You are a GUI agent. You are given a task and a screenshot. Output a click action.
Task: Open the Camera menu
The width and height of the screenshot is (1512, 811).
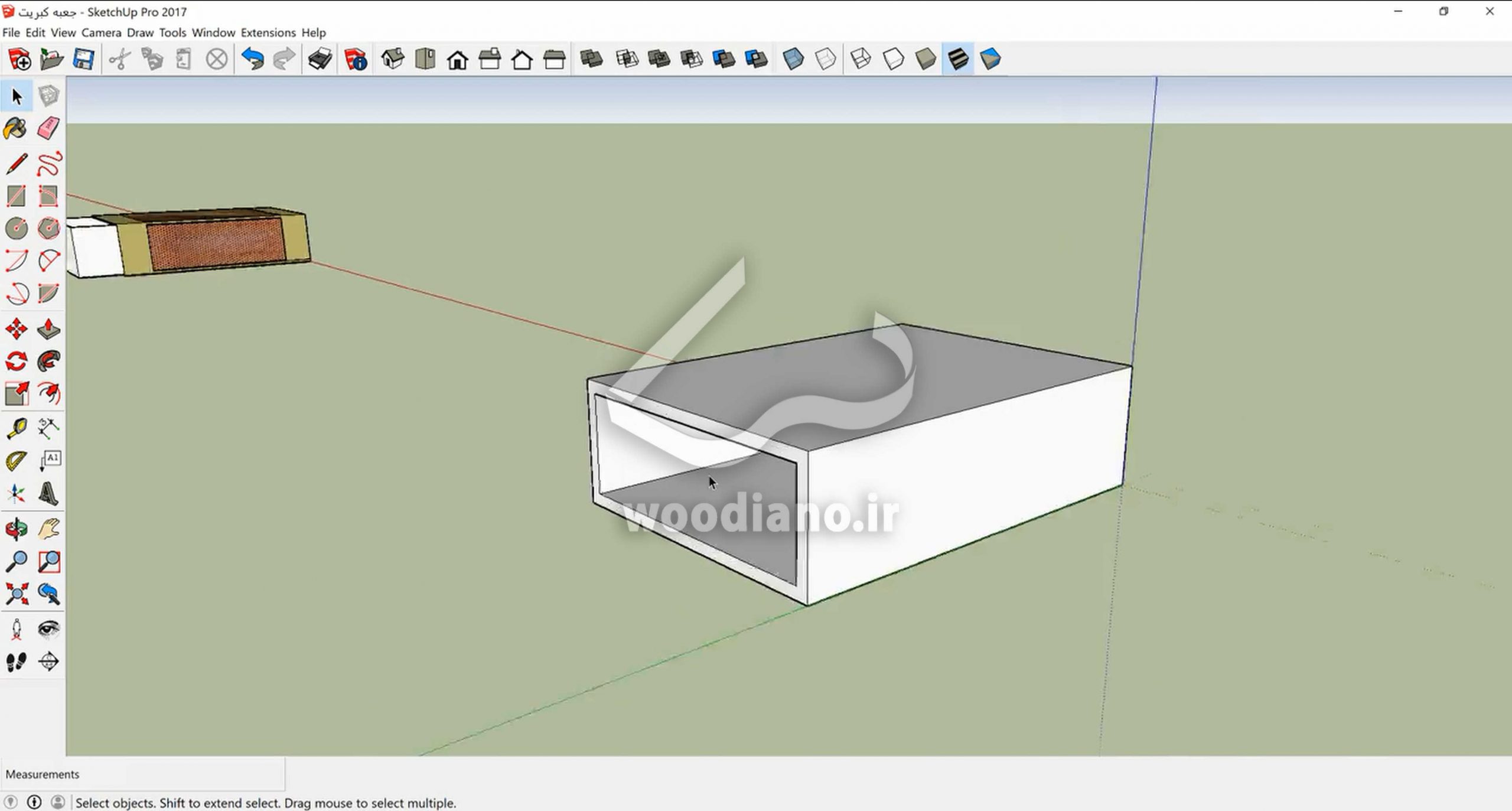tap(101, 32)
